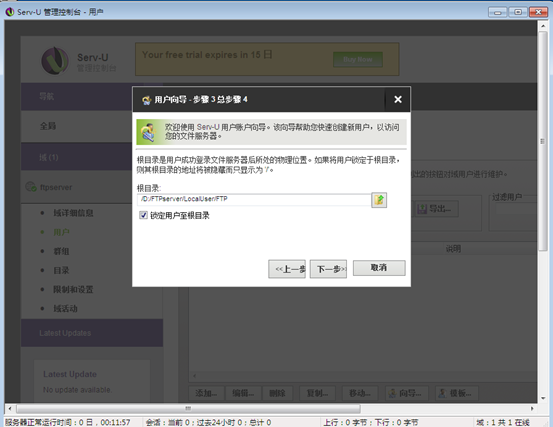Click the horizontal scrollbar left arrow
The image size is (553, 427).
[x=10, y=409]
